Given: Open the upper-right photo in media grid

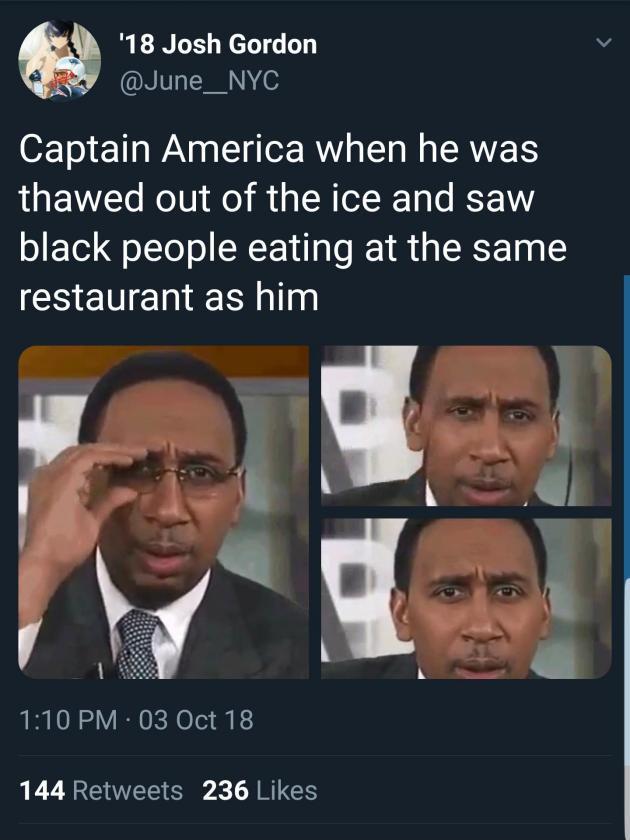Looking at the screenshot, I should (x=466, y=426).
